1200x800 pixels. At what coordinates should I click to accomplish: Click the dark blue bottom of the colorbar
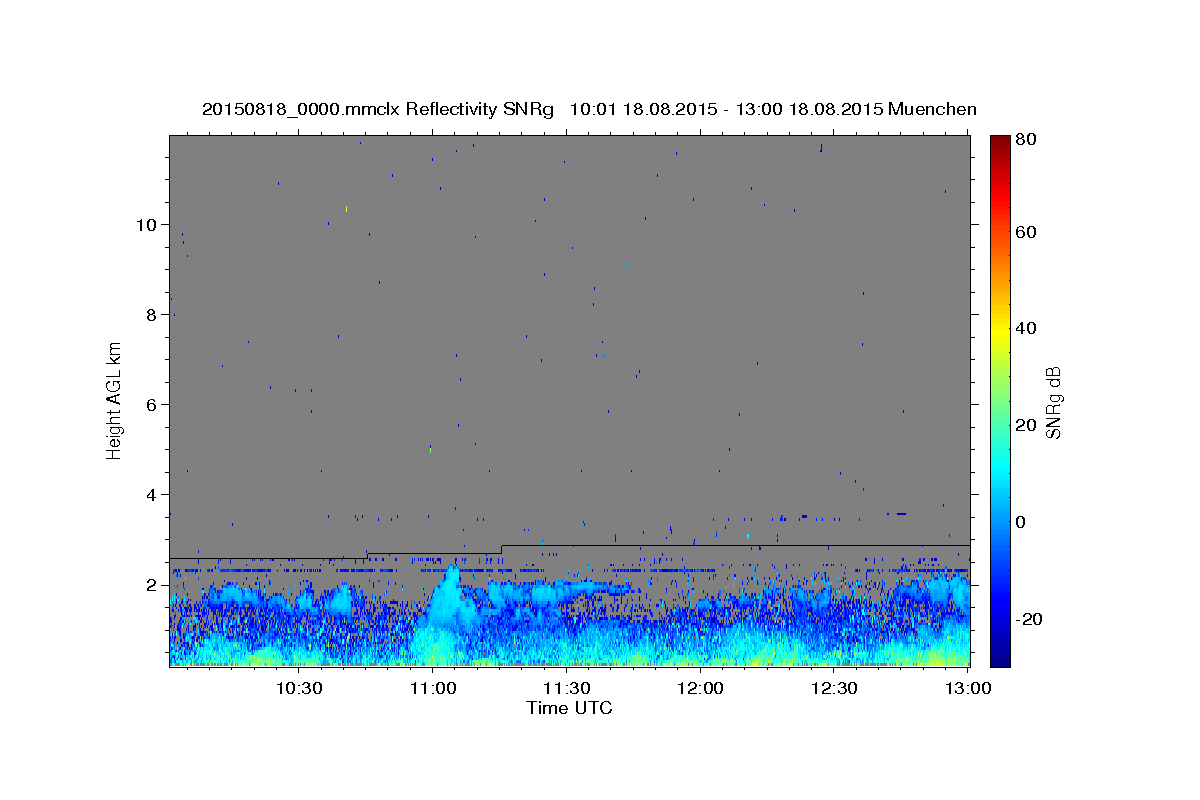click(1000, 655)
